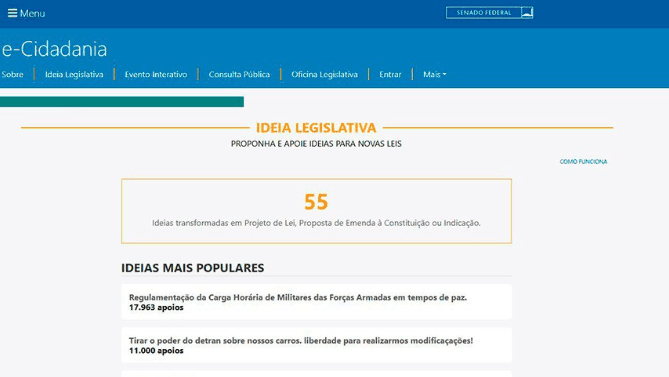The height and width of the screenshot is (377, 669).
Task: Click the Senado Federal logo button
Action: click(x=489, y=13)
